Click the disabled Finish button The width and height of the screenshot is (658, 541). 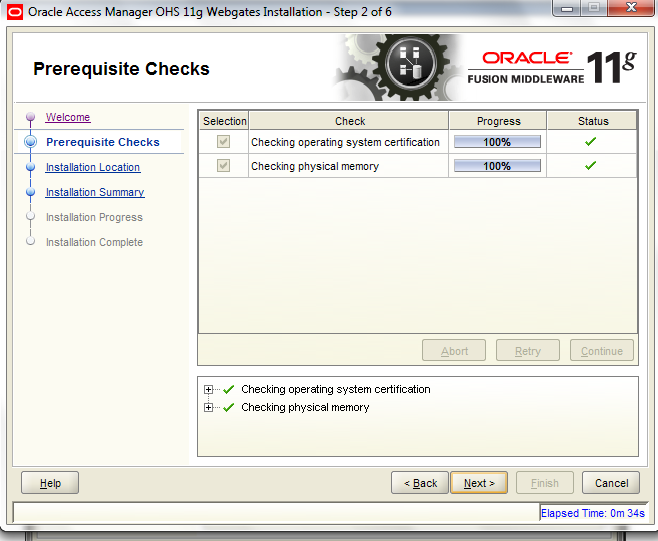click(545, 483)
